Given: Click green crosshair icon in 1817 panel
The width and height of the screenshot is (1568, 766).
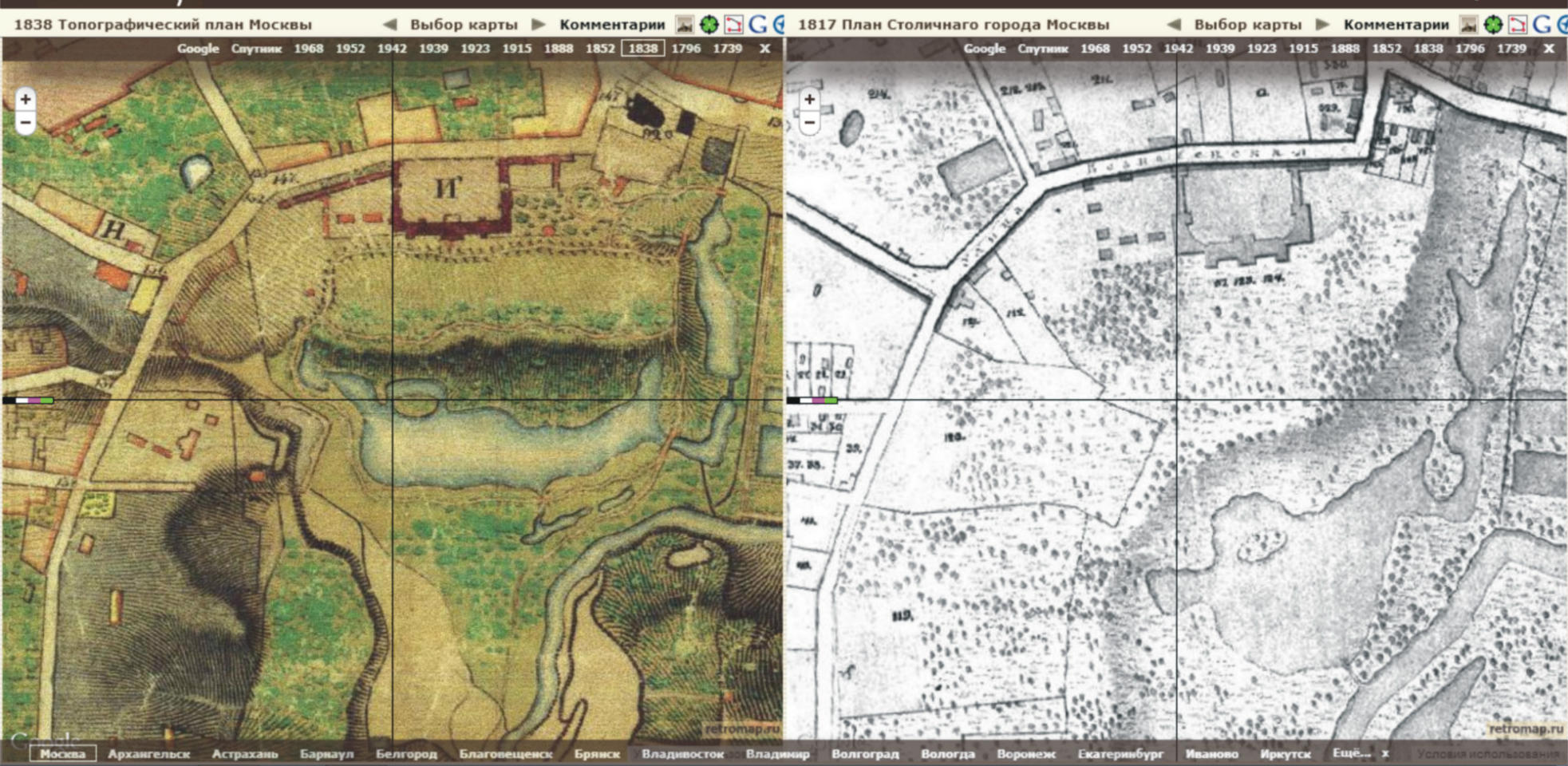Looking at the screenshot, I should pos(1493,25).
